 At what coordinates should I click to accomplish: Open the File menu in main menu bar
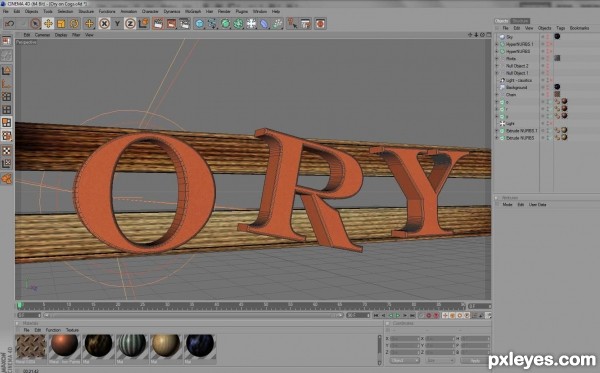click(6, 11)
